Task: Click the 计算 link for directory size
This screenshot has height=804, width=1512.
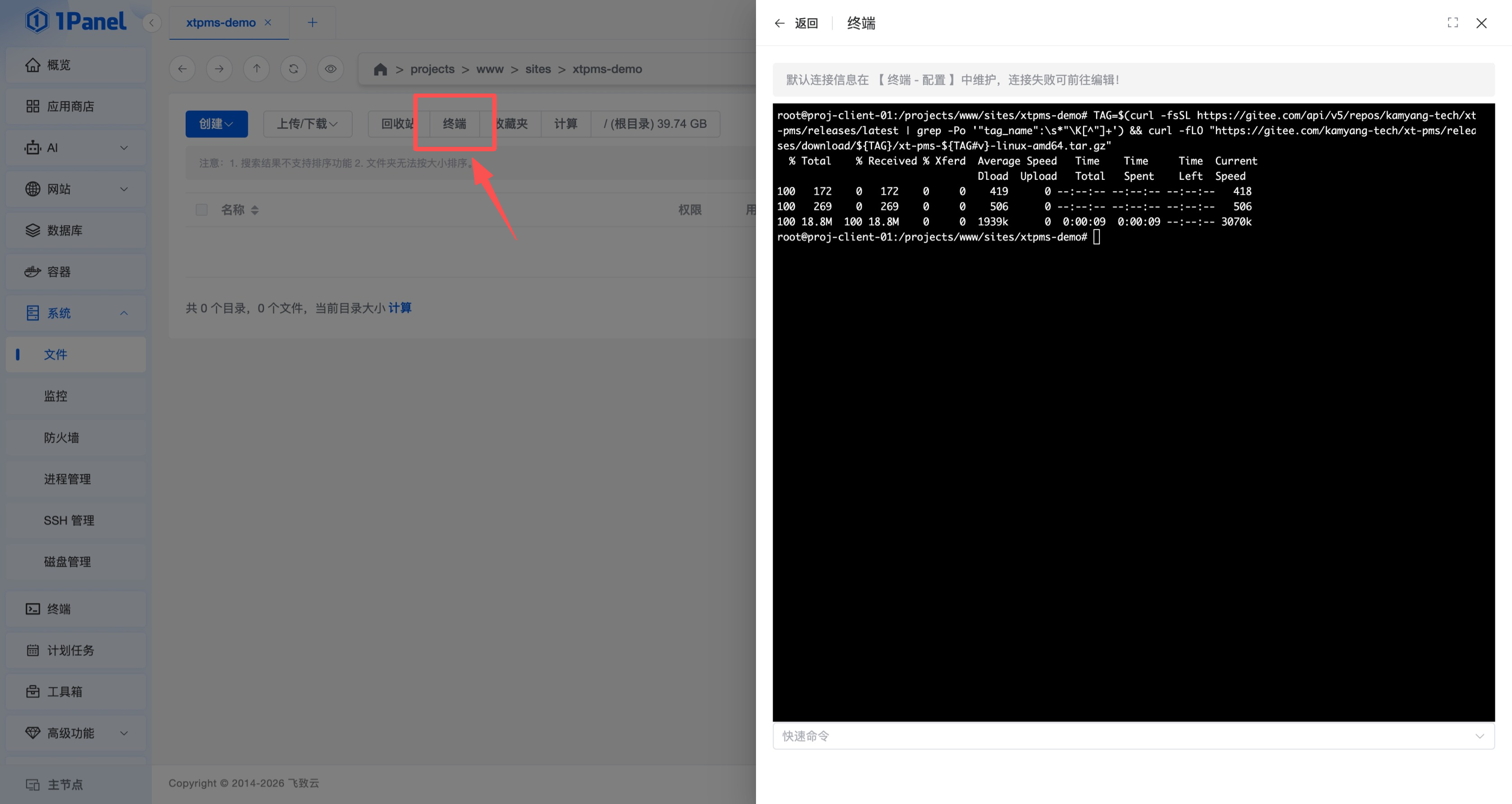Action: tap(400, 308)
